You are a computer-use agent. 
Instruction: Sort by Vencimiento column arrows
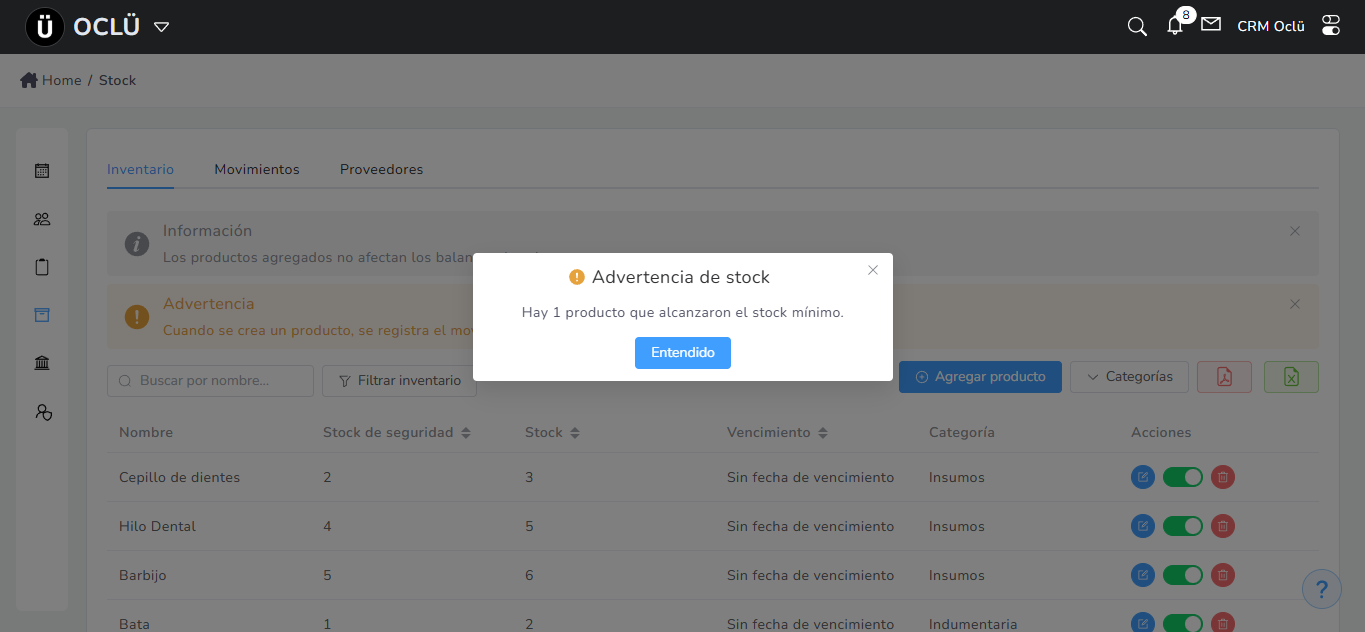coord(823,433)
